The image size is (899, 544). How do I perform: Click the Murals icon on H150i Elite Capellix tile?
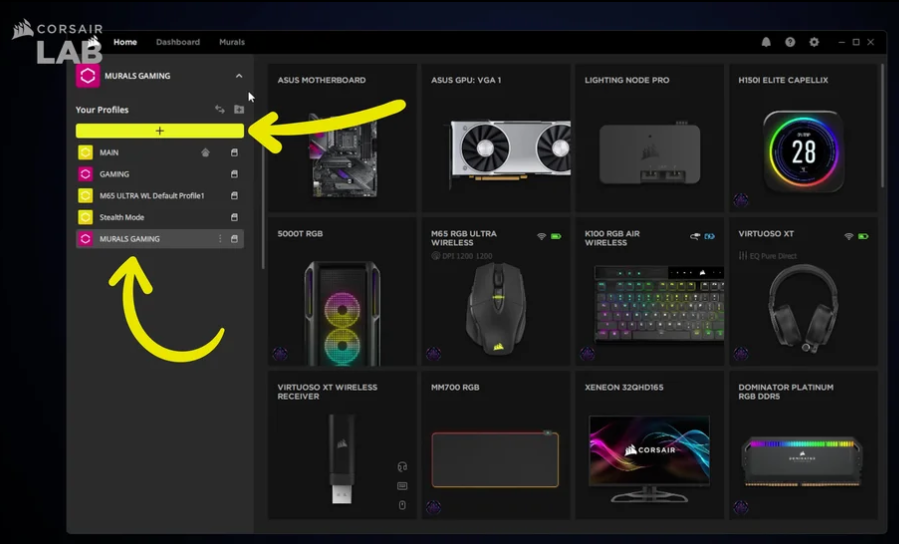(x=741, y=200)
